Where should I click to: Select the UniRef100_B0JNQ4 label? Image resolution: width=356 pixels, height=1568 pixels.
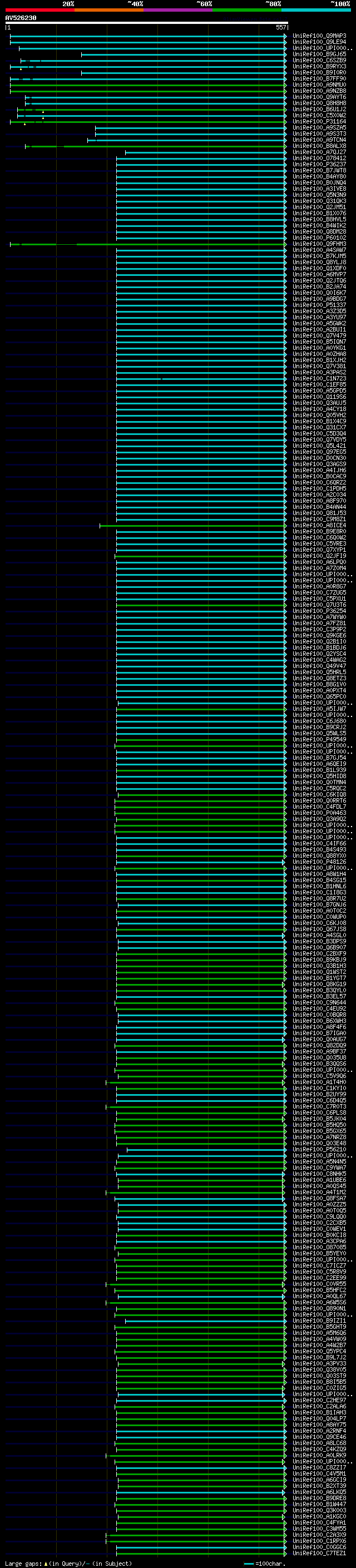(319, 182)
